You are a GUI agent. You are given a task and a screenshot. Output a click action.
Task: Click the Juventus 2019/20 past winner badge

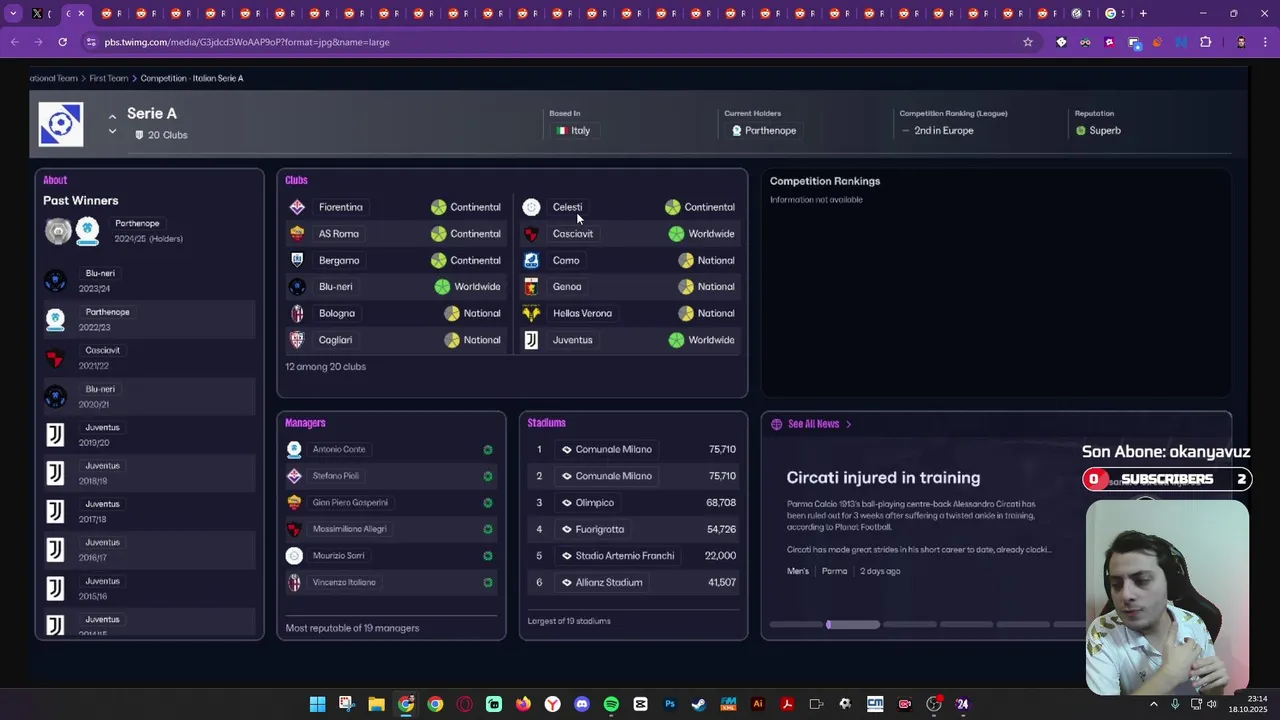tap(56, 435)
